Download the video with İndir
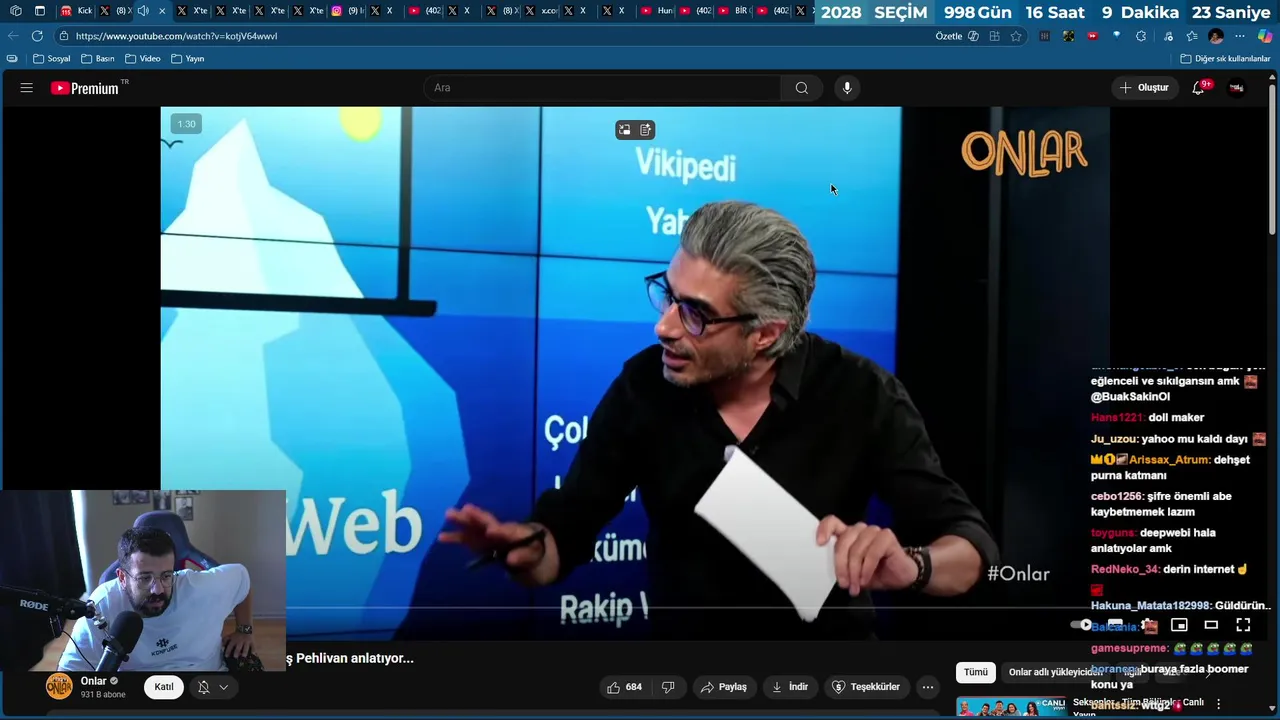Viewport: 1280px width, 720px height. point(789,687)
